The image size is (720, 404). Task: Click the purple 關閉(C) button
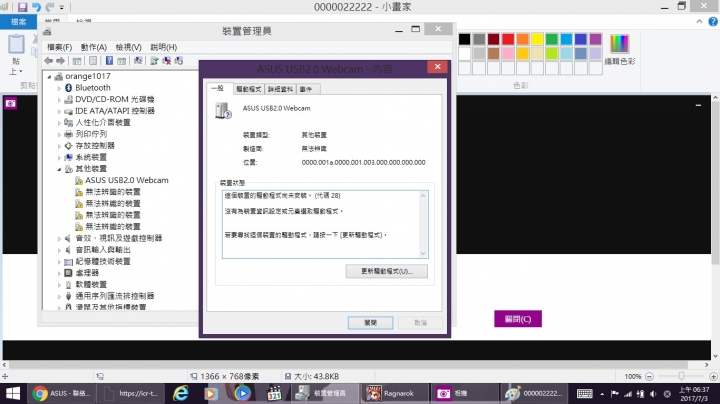point(518,319)
